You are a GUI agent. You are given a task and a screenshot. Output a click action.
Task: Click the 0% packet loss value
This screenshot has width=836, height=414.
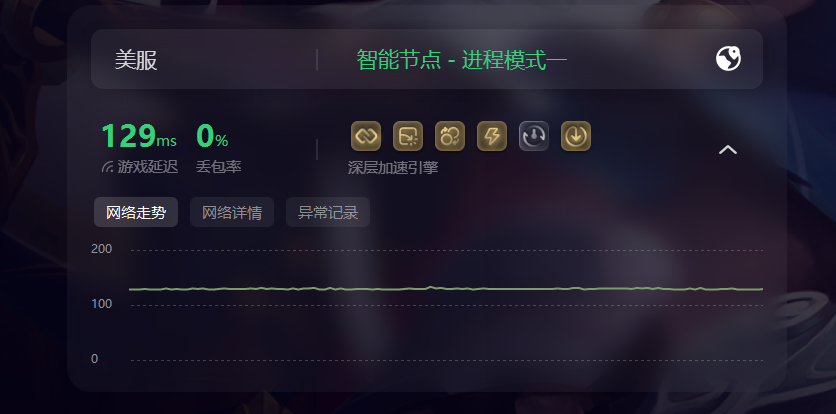[212, 136]
